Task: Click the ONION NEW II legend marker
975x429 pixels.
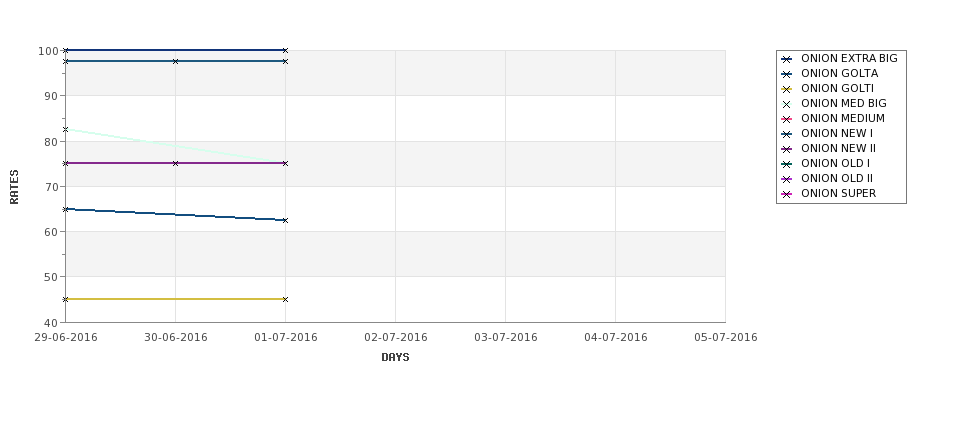Action: pos(786,149)
